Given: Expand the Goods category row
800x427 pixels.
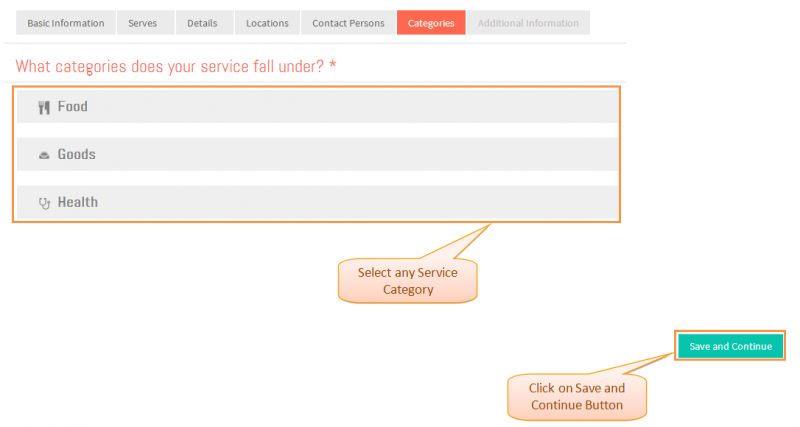Looking at the screenshot, I should tap(317, 154).
